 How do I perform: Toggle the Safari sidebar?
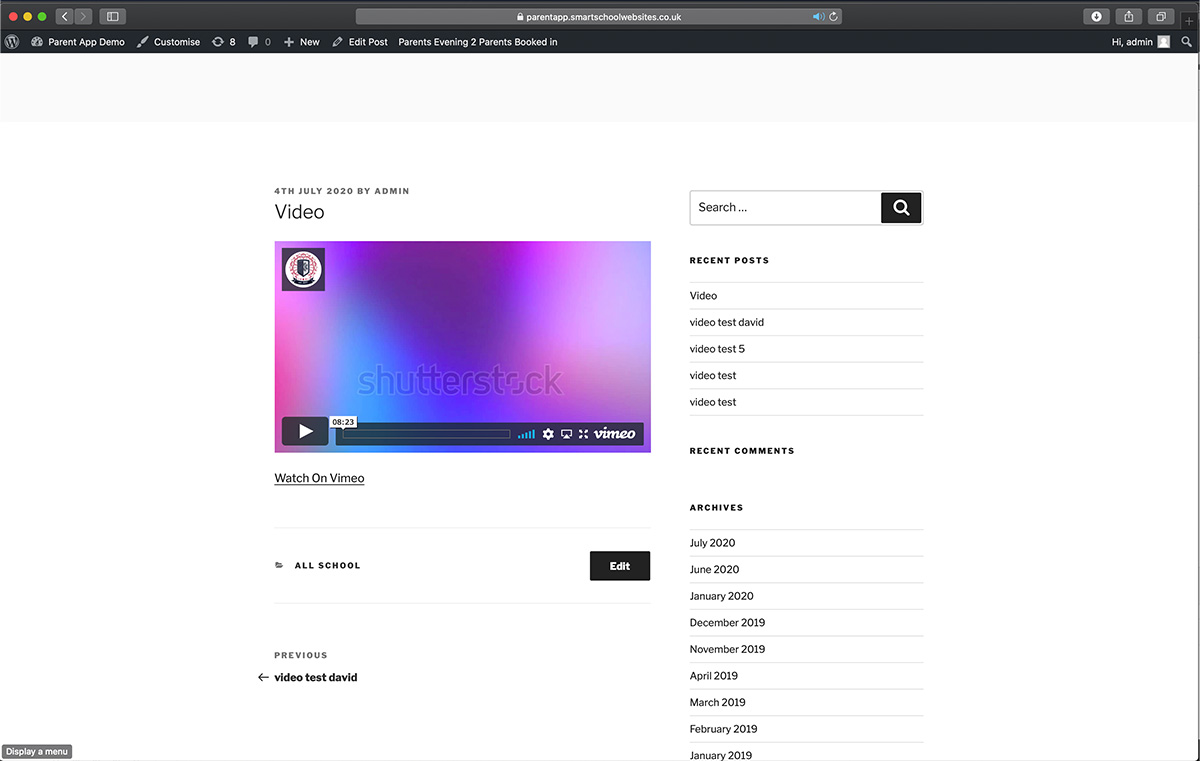coord(112,17)
